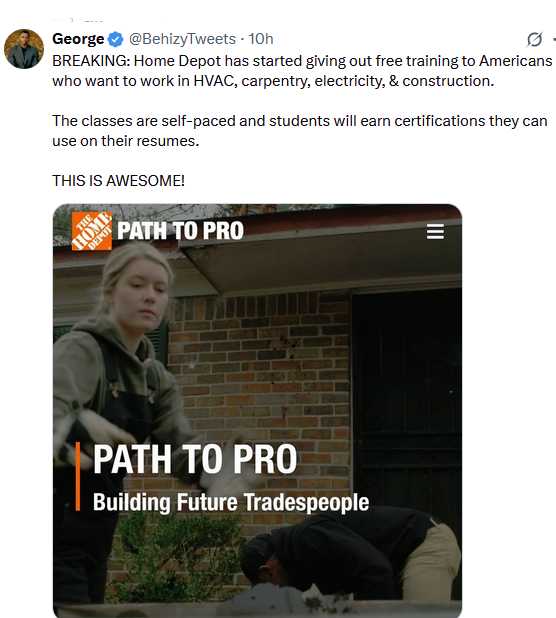
Task: Click the 10h timestamp
Action: 261,39
